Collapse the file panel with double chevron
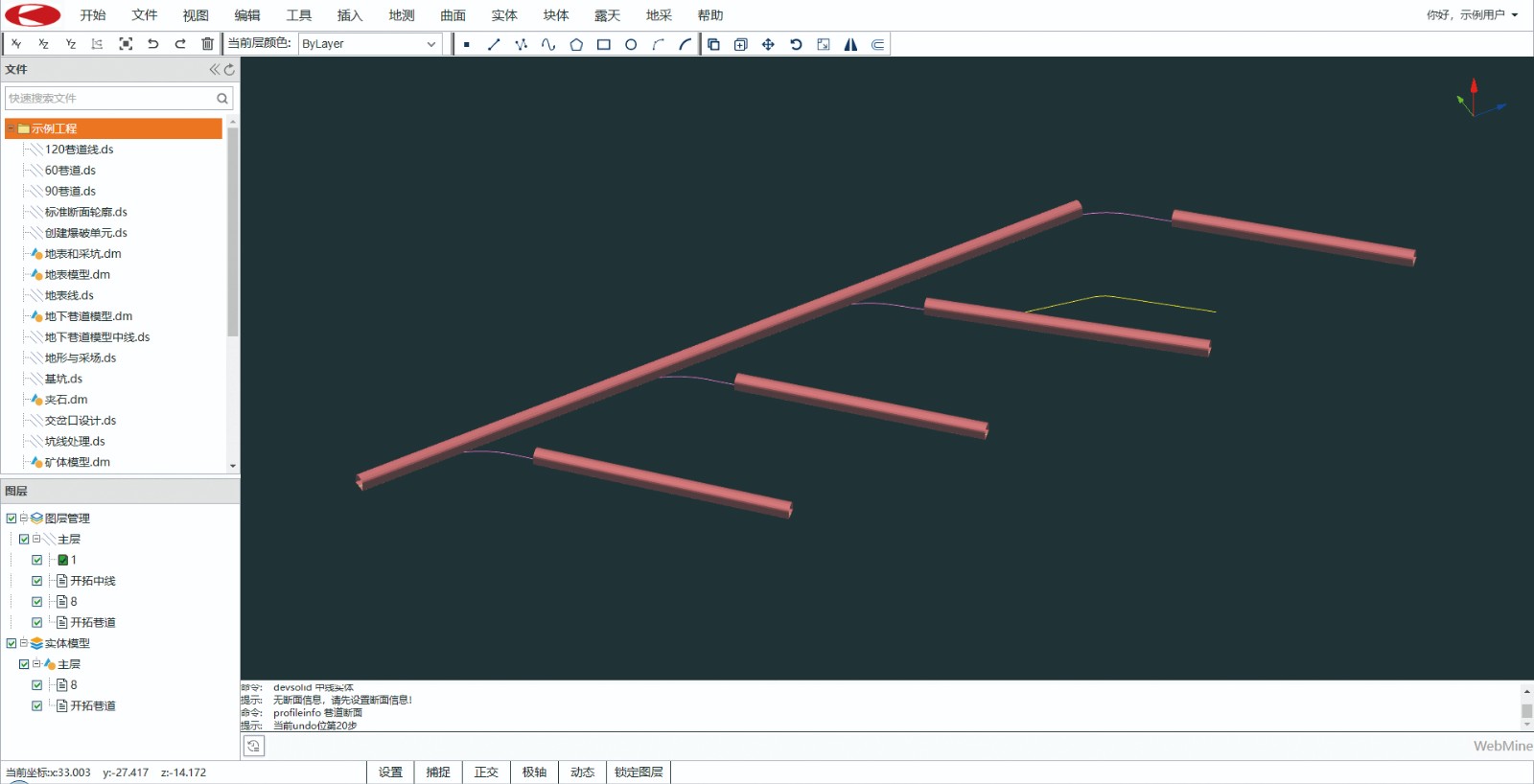This screenshot has width=1534, height=784. click(215, 69)
